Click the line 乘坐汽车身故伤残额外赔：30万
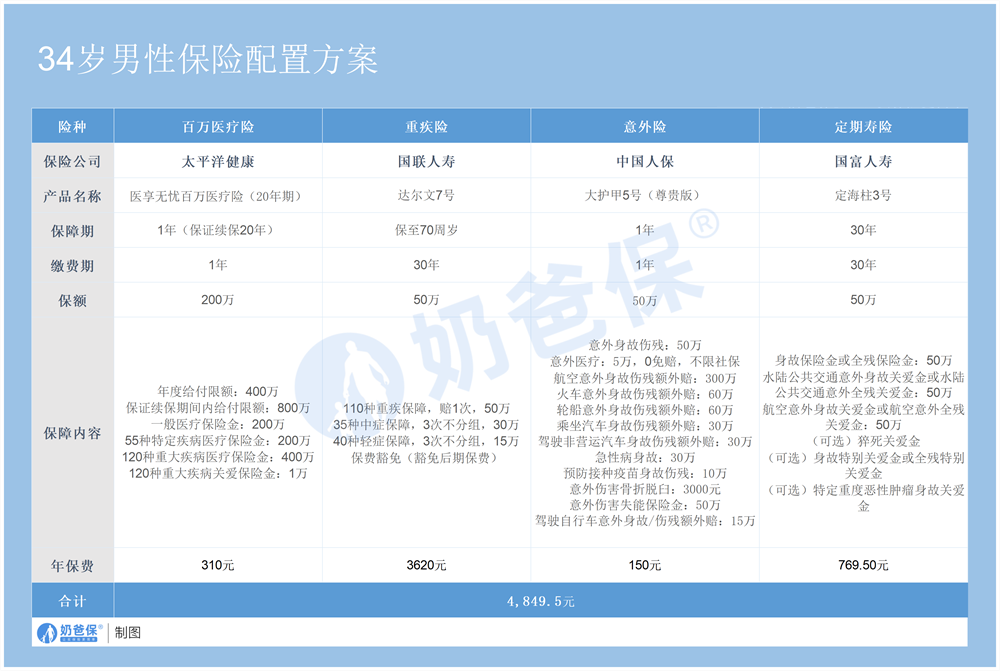Image resolution: width=1000 pixels, height=671 pixels. pyautogui.click(x=645, y=425)
